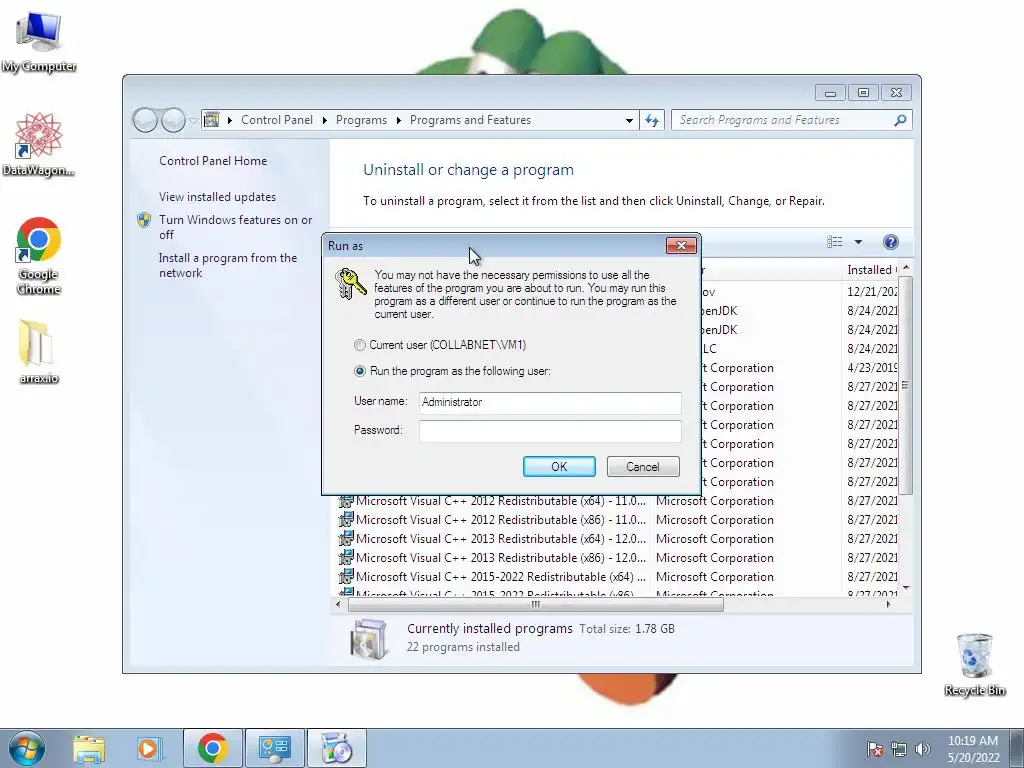Click the Password field
The height and width of the screenshot is (768, 1024).
click(550, 431)
